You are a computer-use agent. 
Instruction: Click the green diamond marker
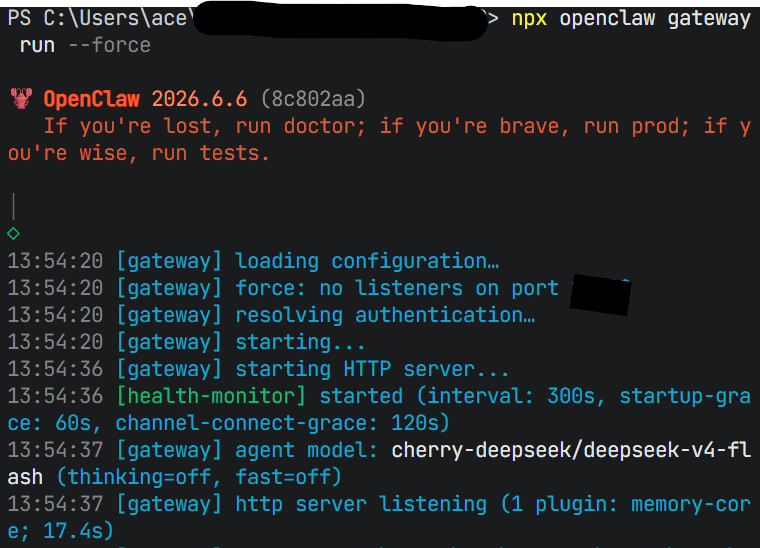click(x=14, y=234)
